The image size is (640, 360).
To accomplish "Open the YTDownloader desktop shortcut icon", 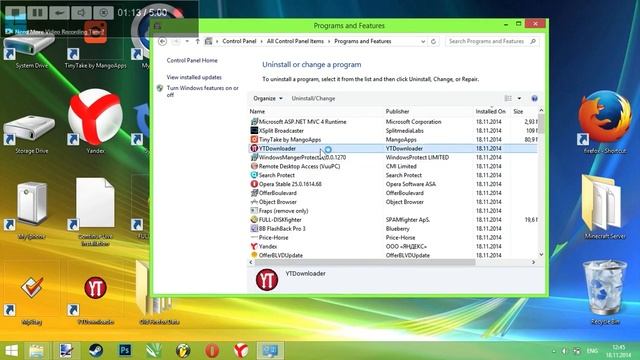I will [95, 288].
